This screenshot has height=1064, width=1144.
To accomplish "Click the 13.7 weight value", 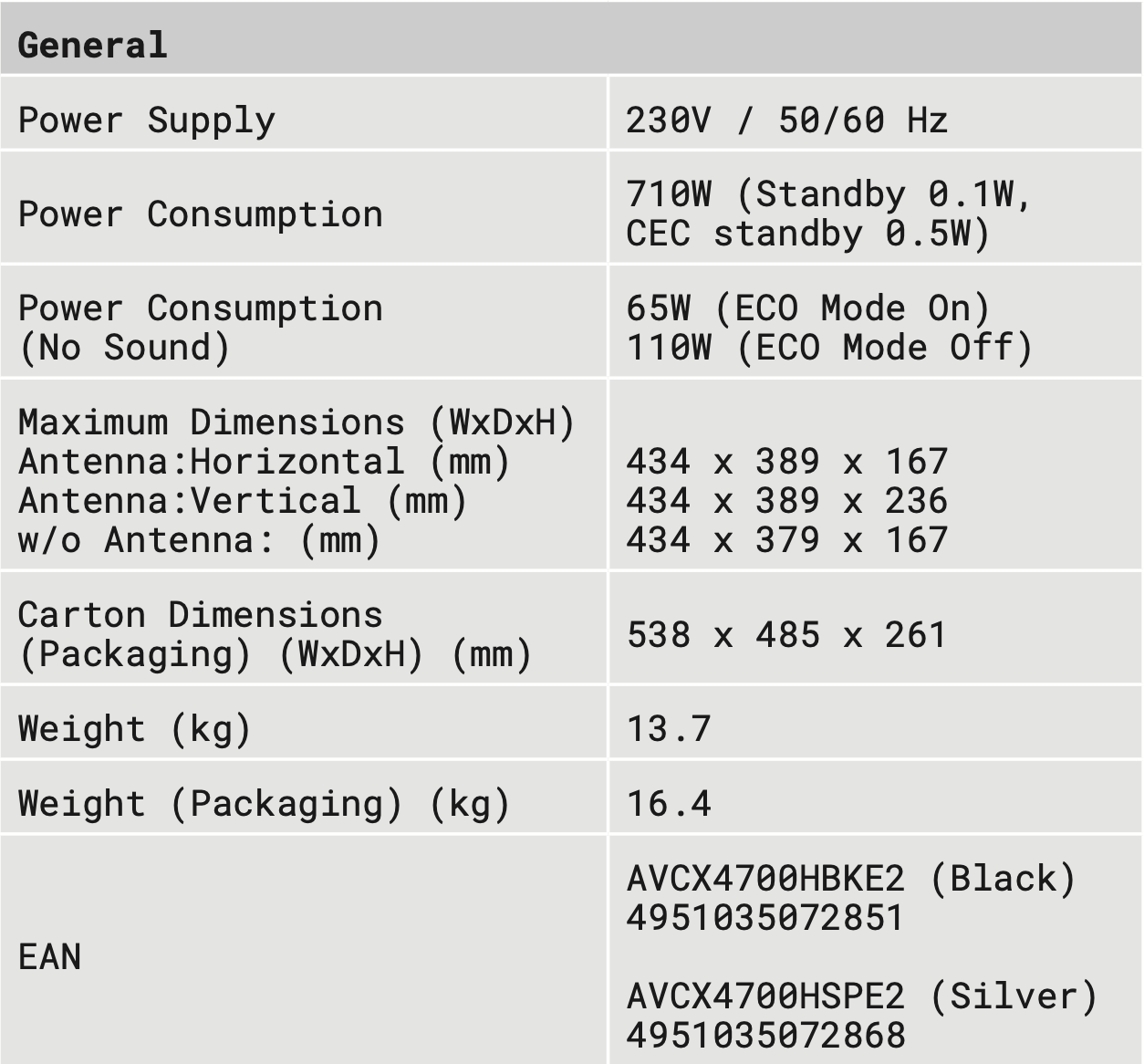I will click(669, 729).
